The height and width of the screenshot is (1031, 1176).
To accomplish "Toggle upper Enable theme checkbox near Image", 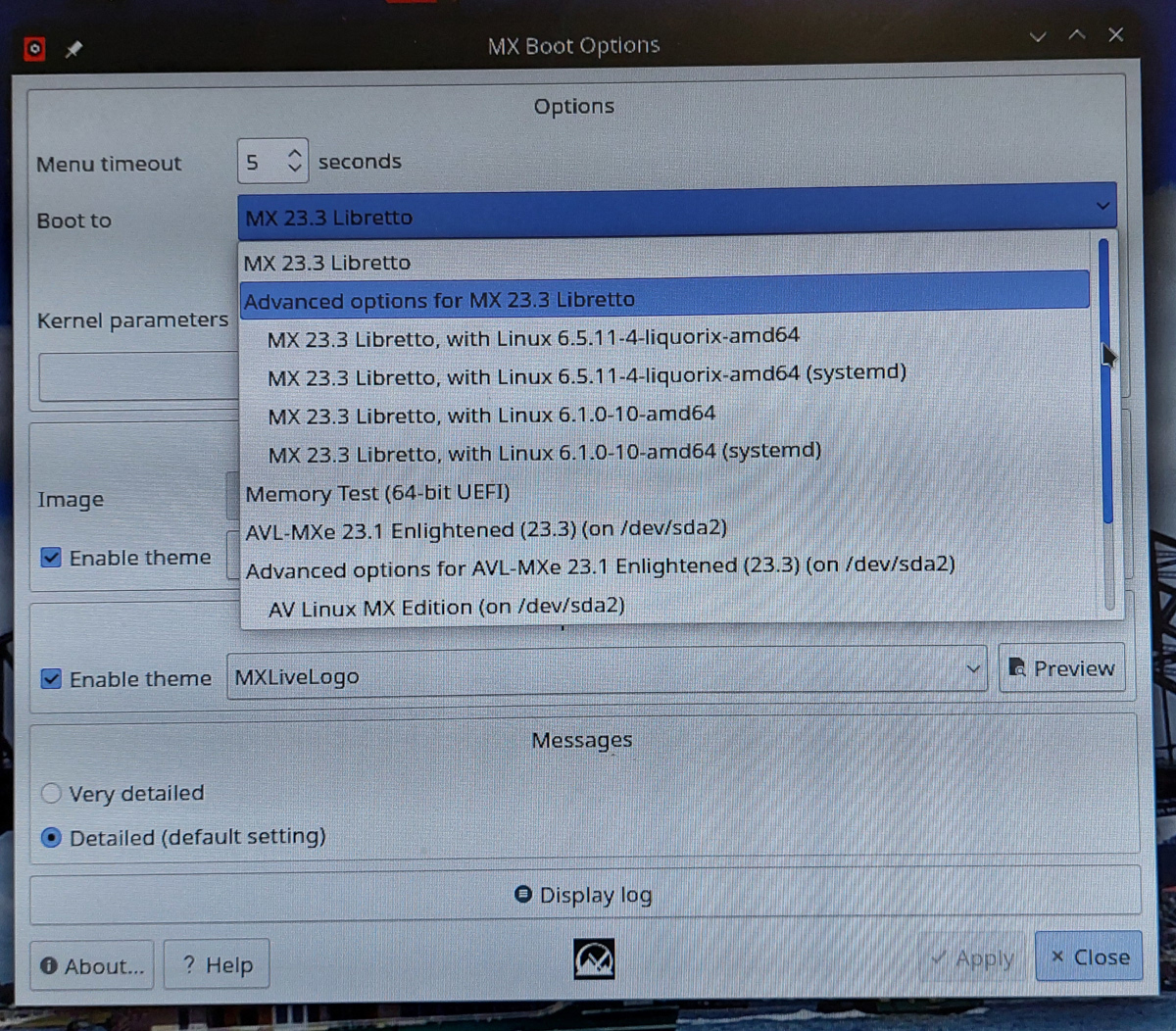I will click(x=51, y=558).
